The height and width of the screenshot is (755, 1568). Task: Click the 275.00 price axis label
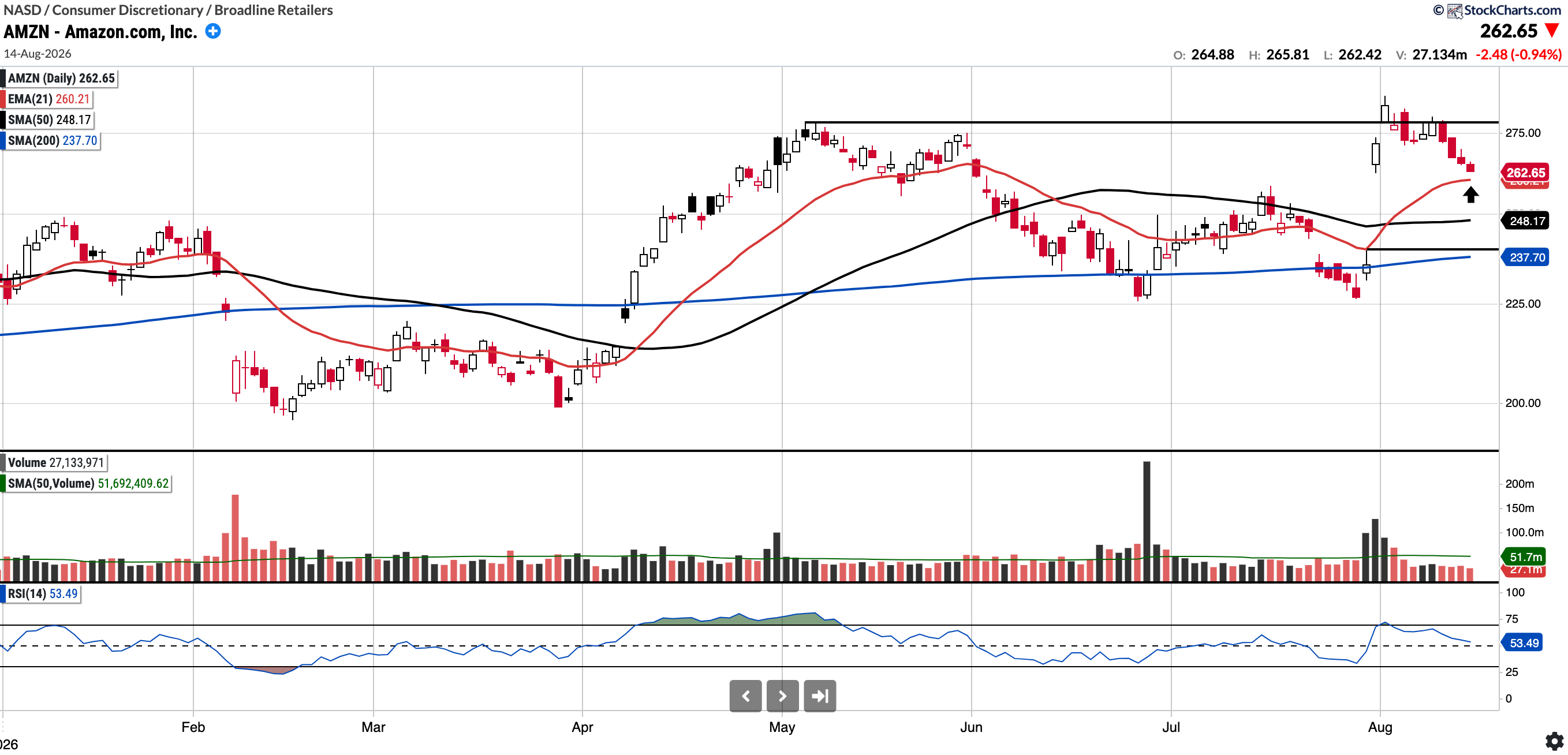tap(1523, 133)
